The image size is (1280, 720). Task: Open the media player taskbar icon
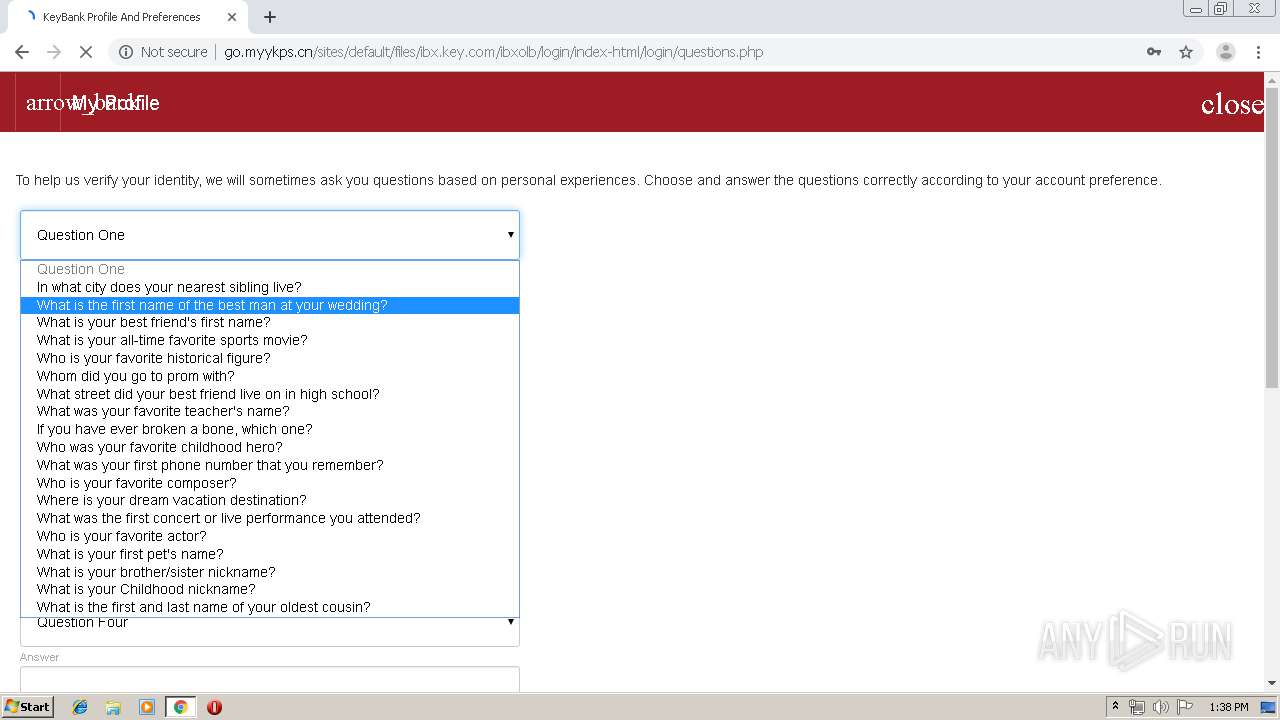click(147, 707)
